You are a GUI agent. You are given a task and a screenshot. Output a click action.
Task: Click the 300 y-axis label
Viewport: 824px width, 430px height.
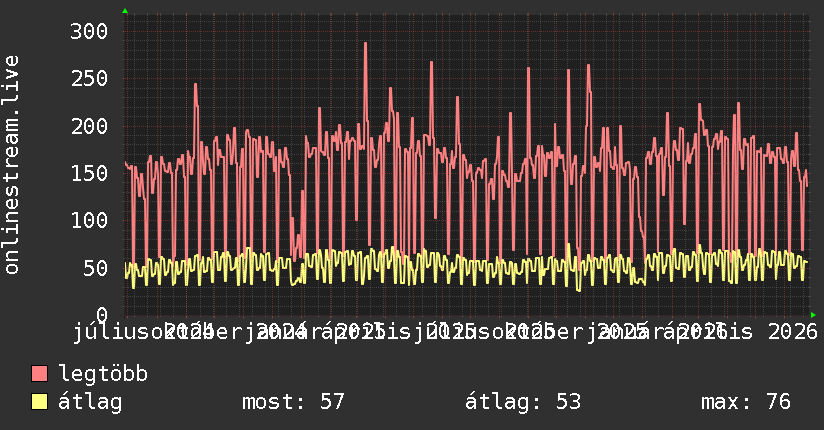tap(89, 32)
